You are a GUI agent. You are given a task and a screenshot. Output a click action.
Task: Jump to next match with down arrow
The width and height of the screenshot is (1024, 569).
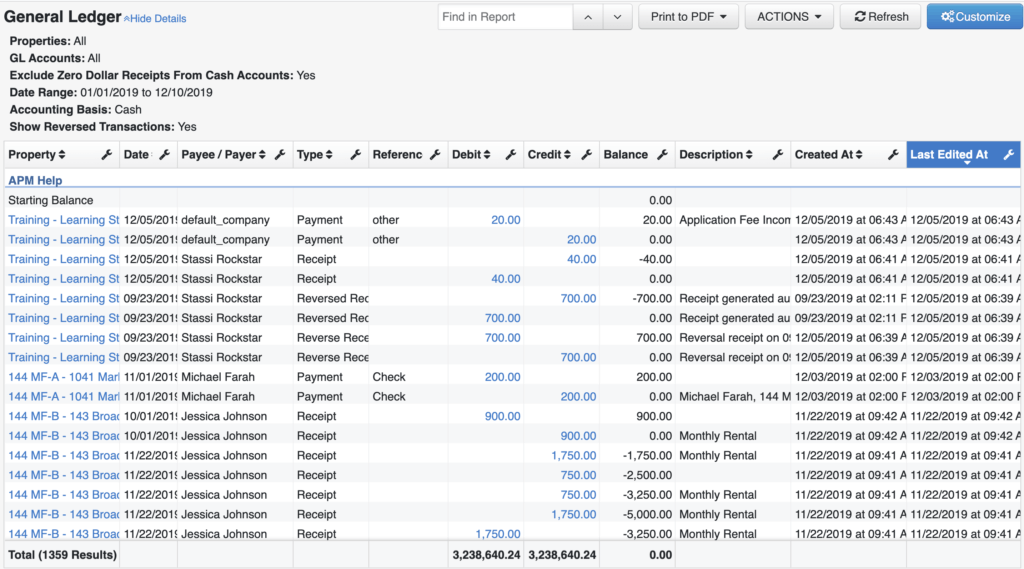click(617, 17)
